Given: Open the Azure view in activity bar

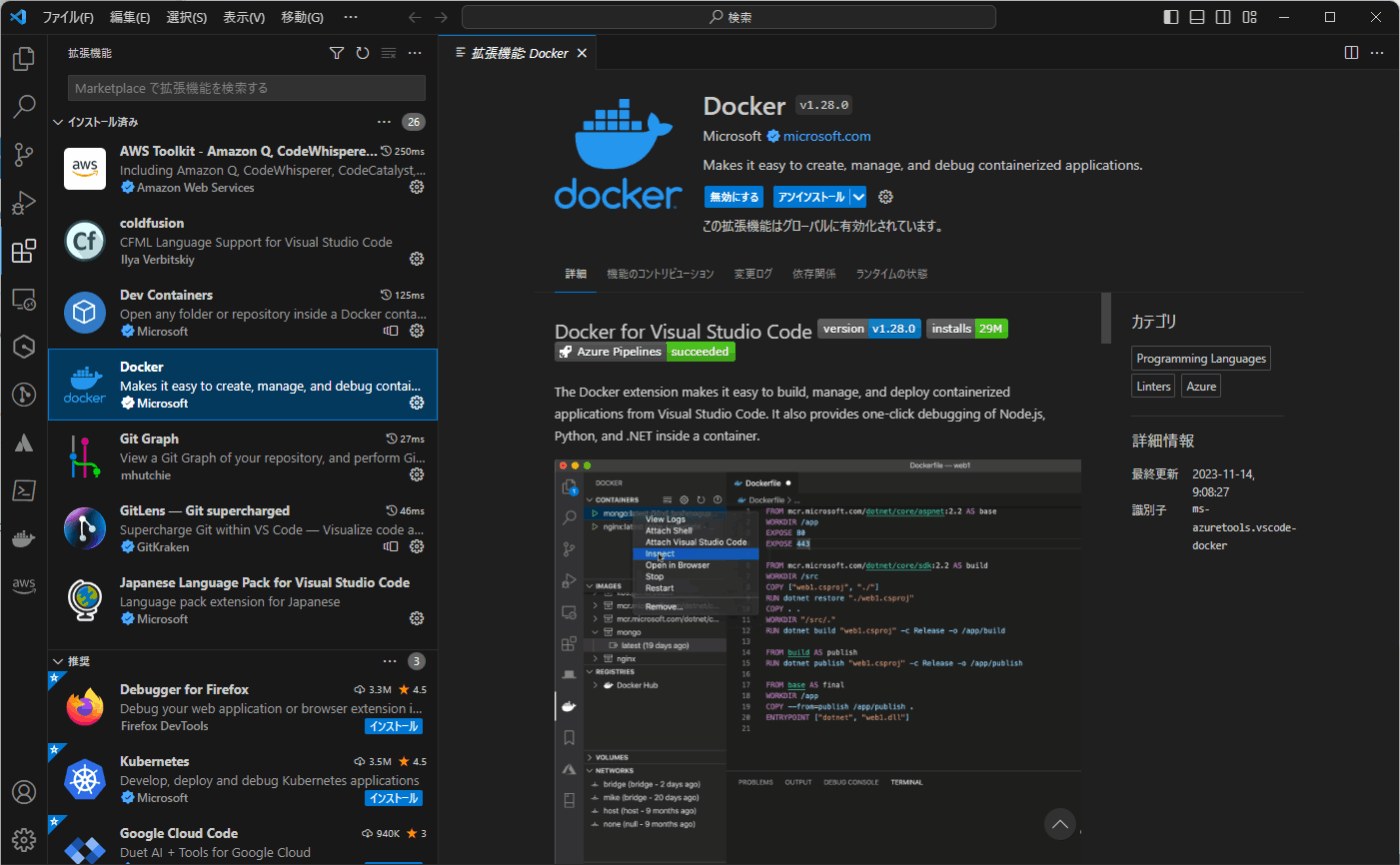Looking at the screenshot, I should [x=24, y=443].
